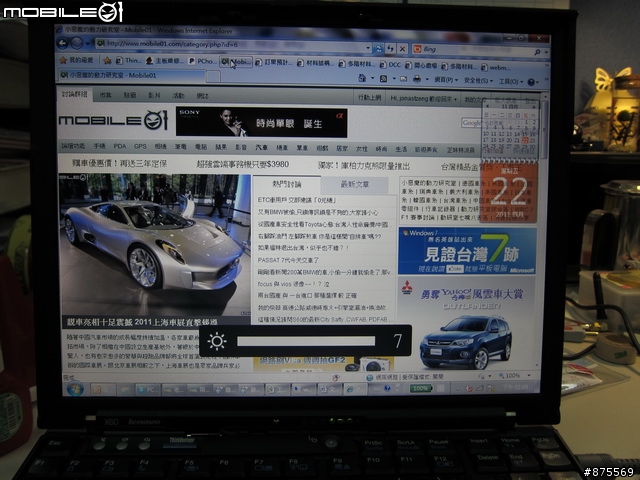Viewport: 640px width, 480px height.
Task: Click the Sony 時尚單眼 誕生 banner ad
Action: [x=262, y=122]
